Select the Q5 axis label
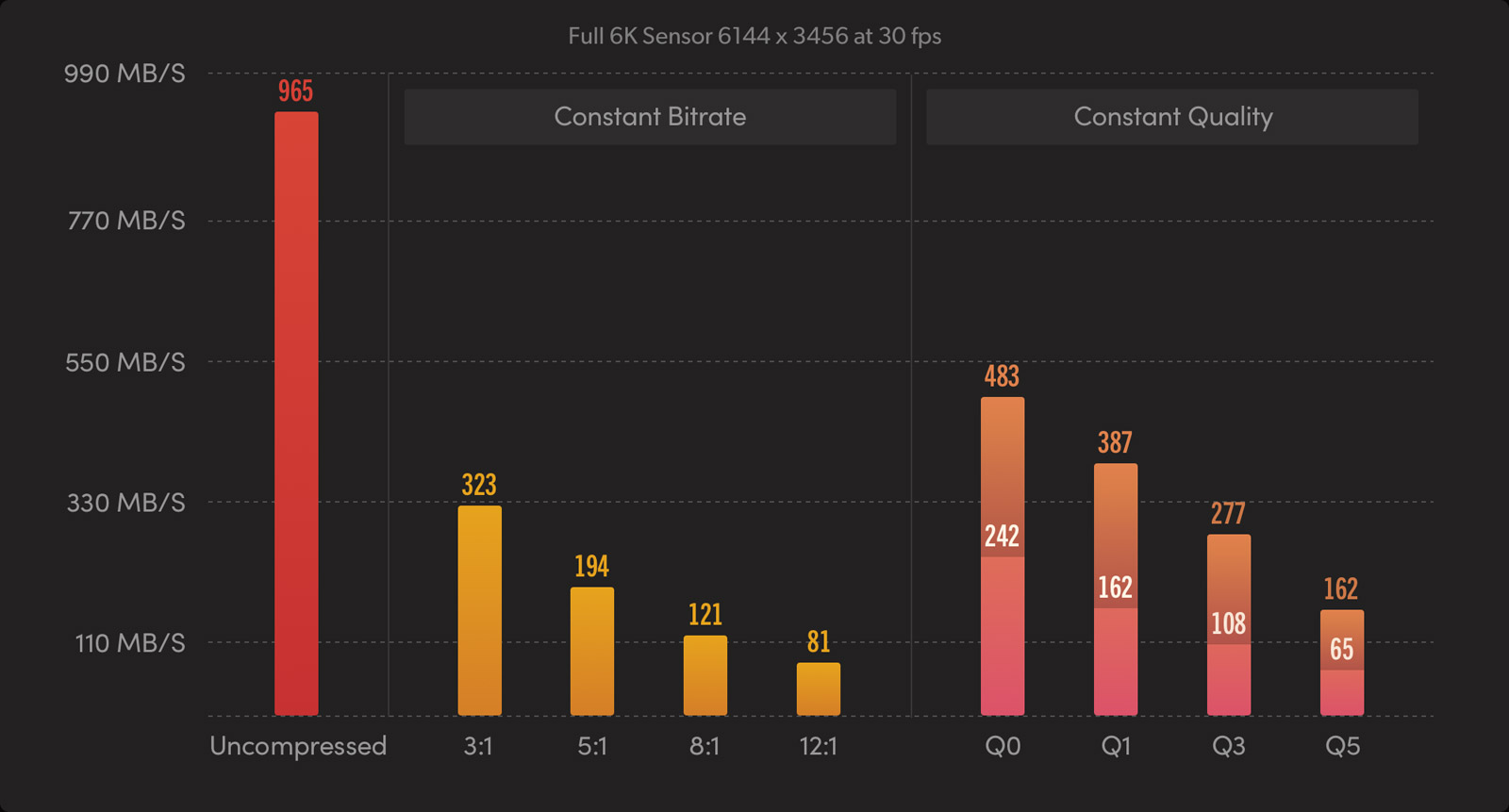This screenshot has height=812, width=1509. [x=1342, y=746]
